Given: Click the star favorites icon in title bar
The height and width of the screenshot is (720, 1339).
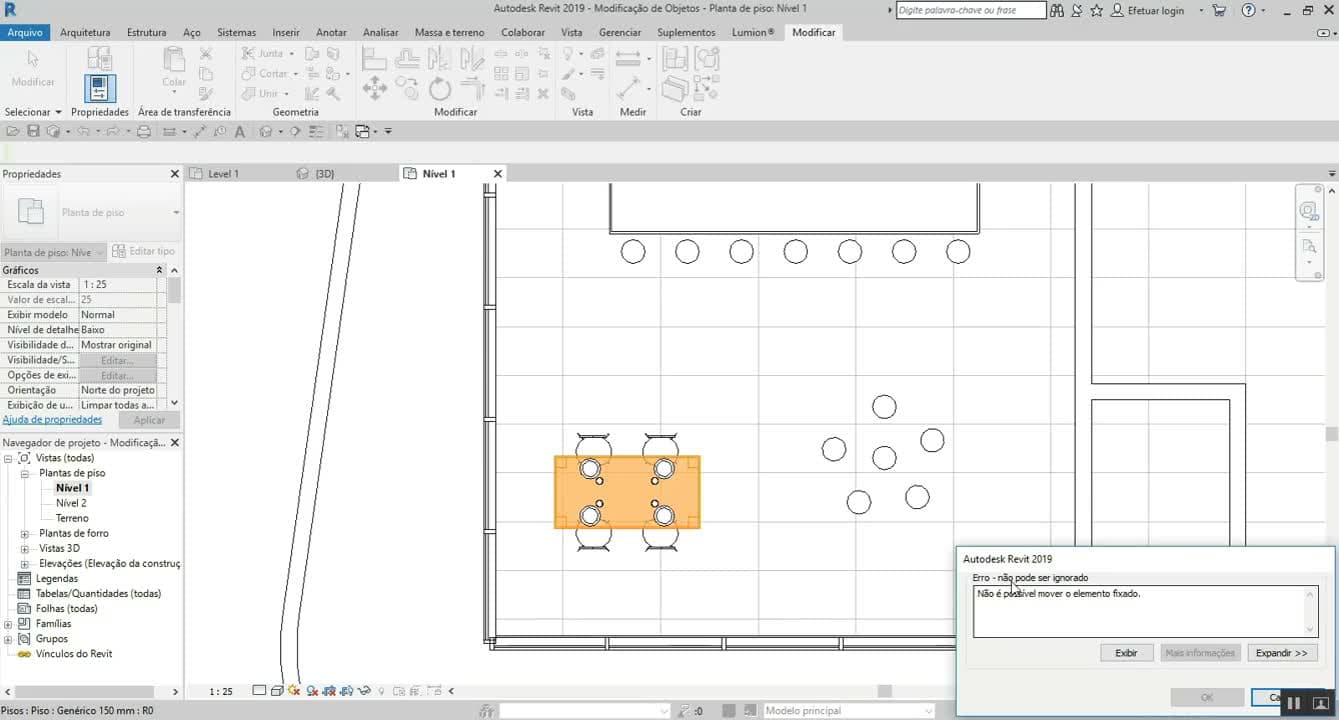Looking at the screenshot, I should 1096,10.
